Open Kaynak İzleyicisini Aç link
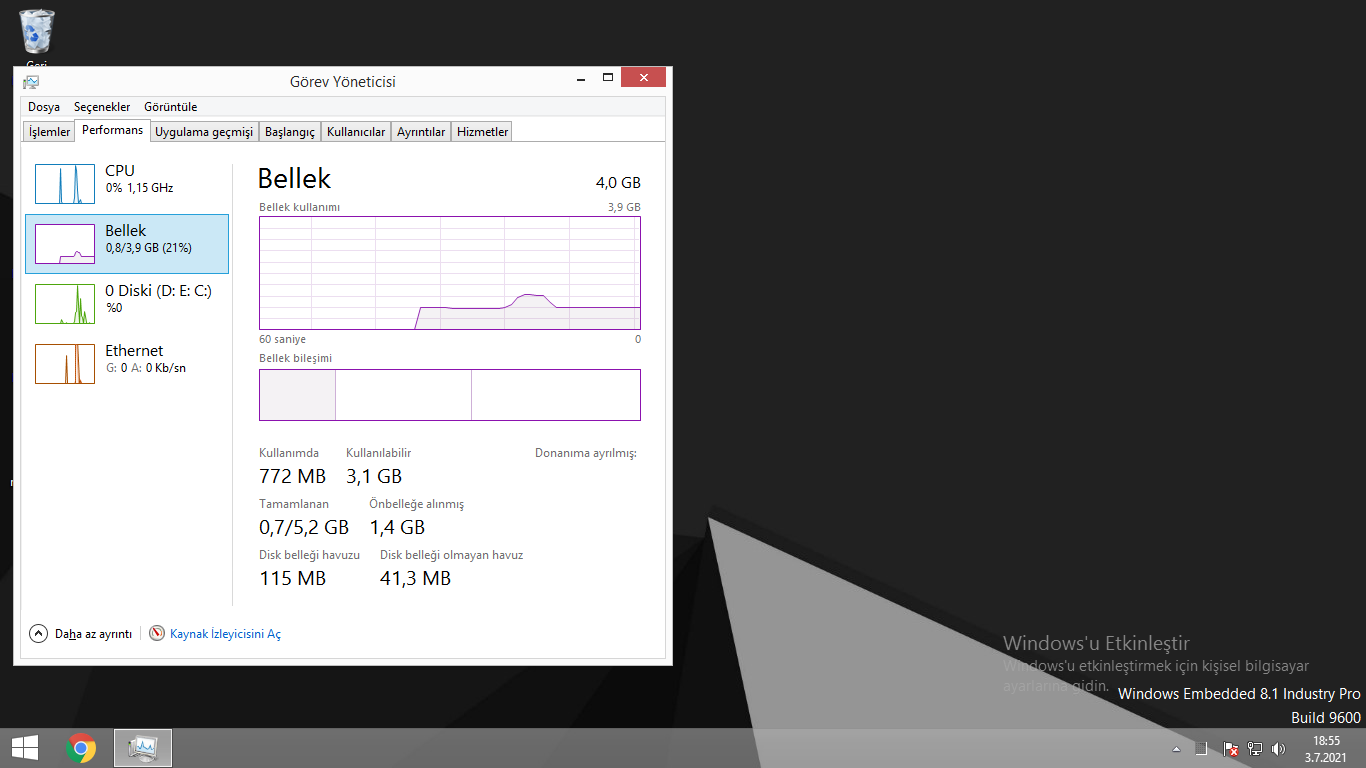 [224, 633]
